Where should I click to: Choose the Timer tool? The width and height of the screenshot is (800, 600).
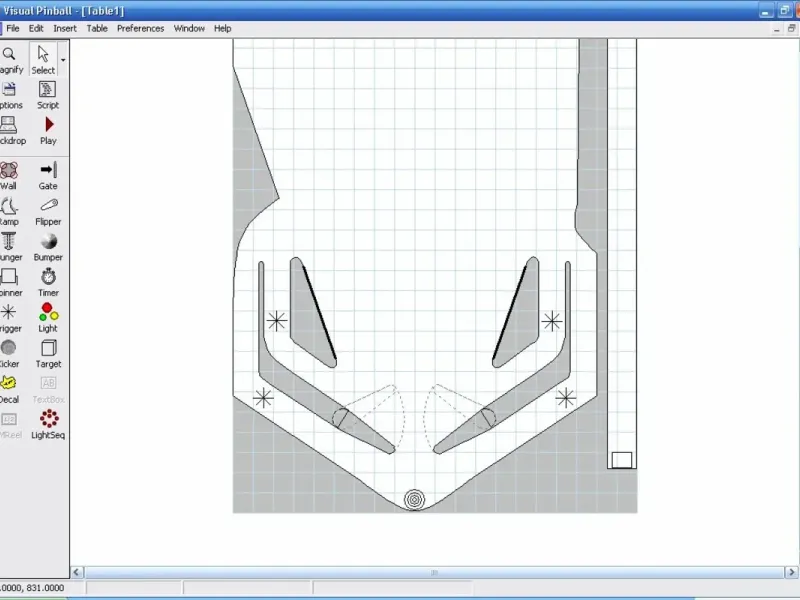(48, 283)
